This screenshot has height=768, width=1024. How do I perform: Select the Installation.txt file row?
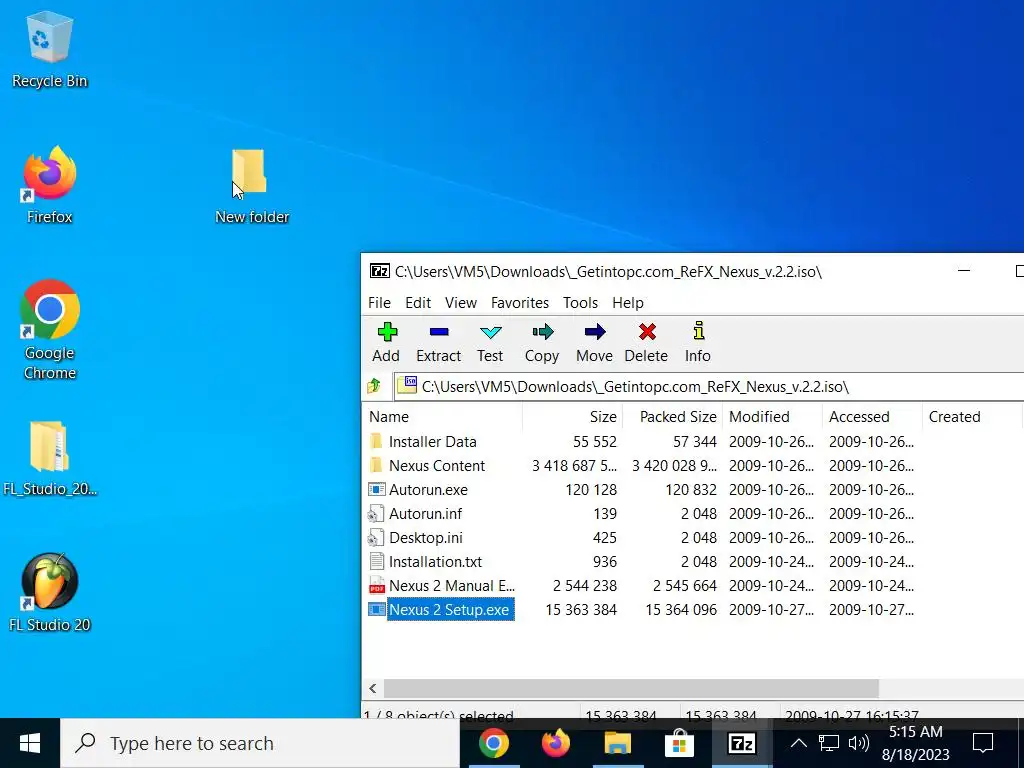point(641,562)
